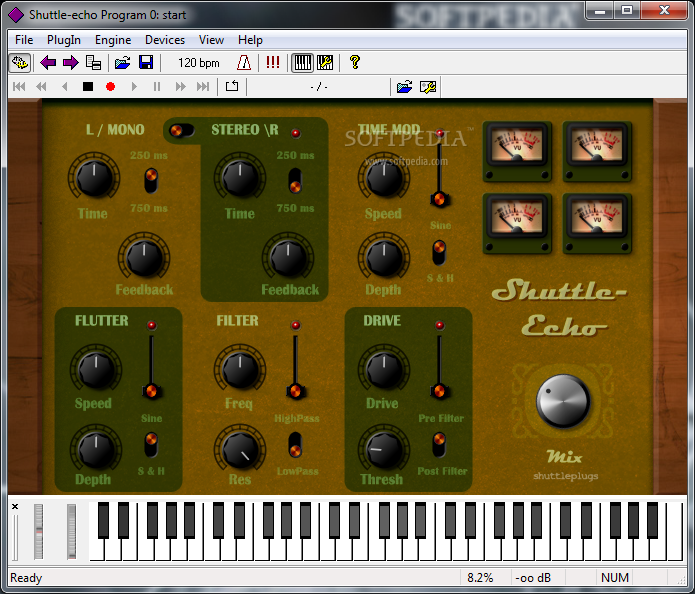695x594 pixels.
Task: Open the File menu
Action: pos(24,40)
